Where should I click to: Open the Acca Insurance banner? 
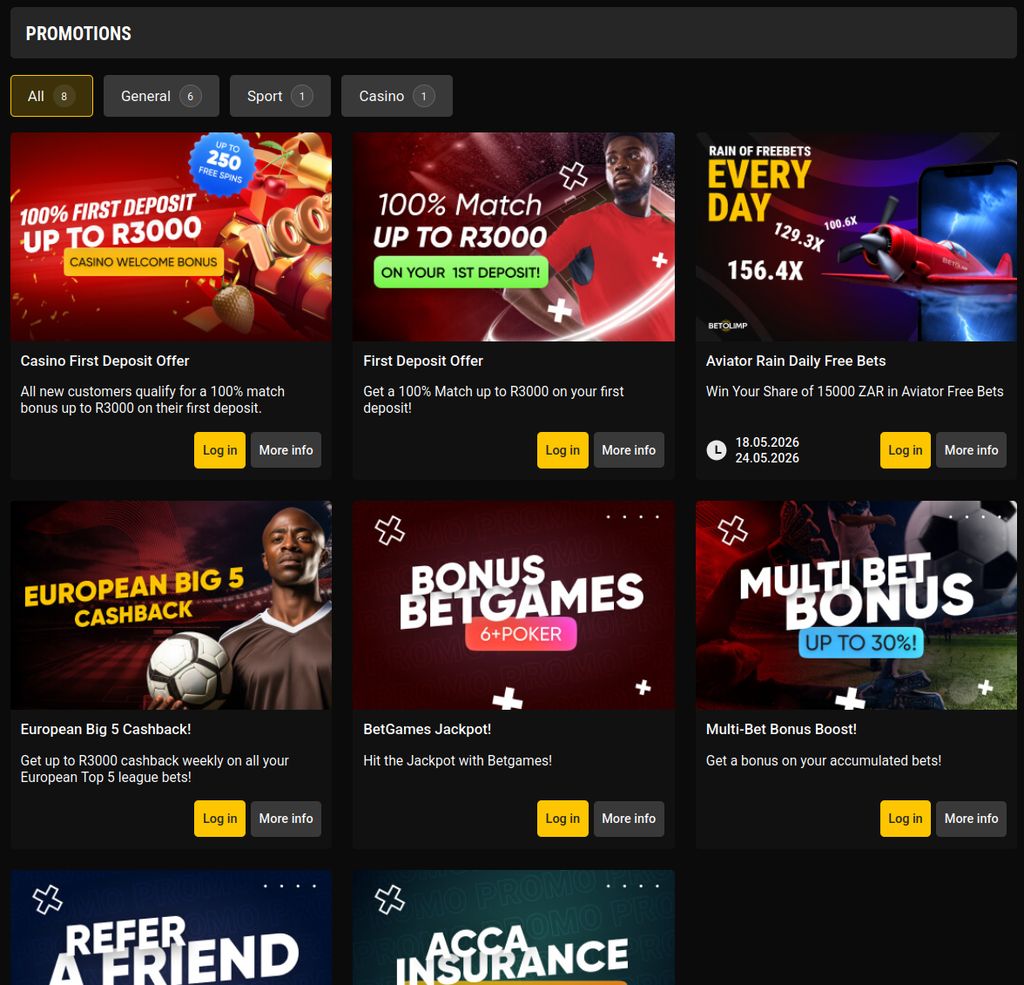(513, 928)
